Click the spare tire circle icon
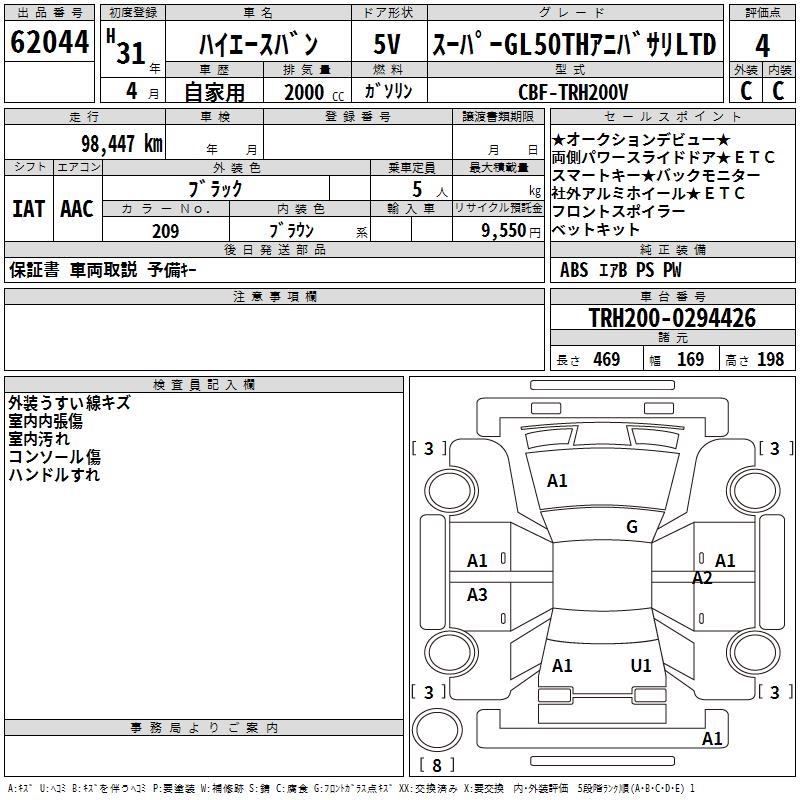Screen dimensions: 800x800 (x=437, y=730)
